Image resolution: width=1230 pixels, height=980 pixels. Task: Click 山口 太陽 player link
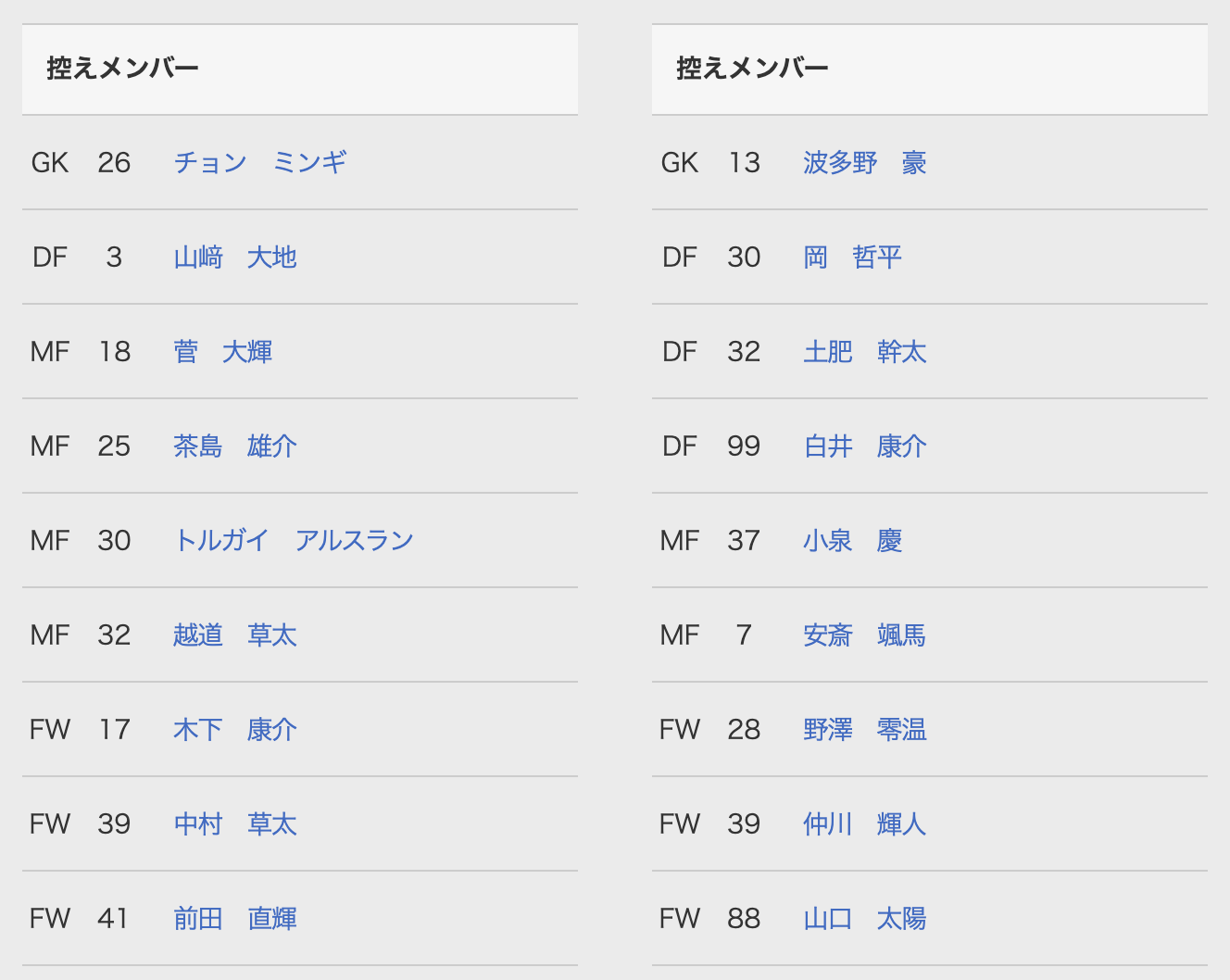pos(865,919)
